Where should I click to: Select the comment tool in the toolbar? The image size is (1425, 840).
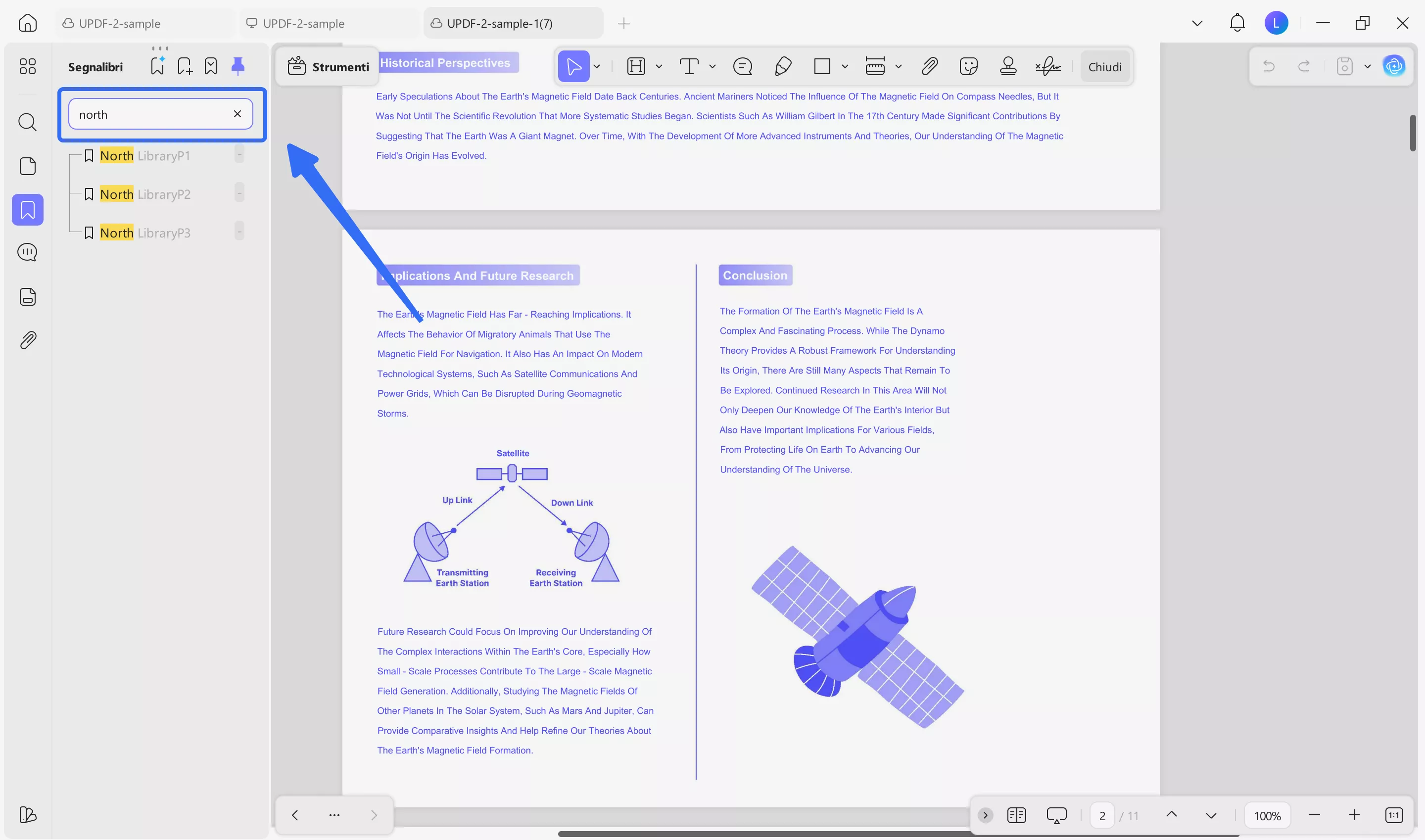(x=742, y=66)
